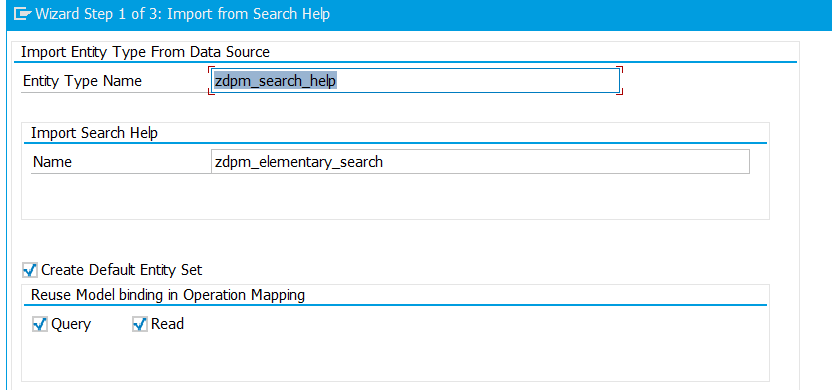Disable the Query operation mapping checkbox
832x390 pixels.
pyautogui.click(x=40, y=324)
